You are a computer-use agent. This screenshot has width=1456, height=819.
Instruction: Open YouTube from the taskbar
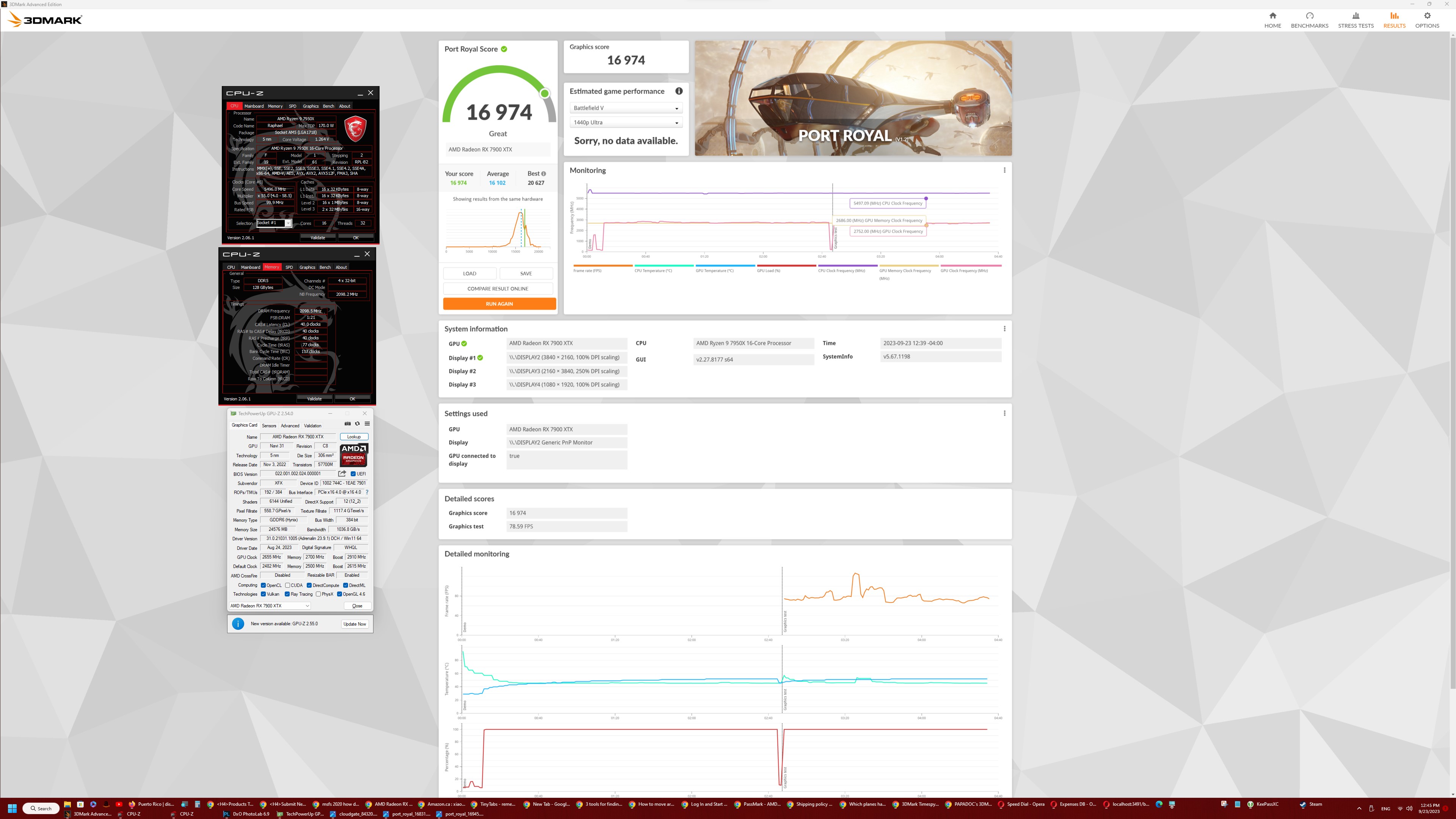click(x=119, y=804)
